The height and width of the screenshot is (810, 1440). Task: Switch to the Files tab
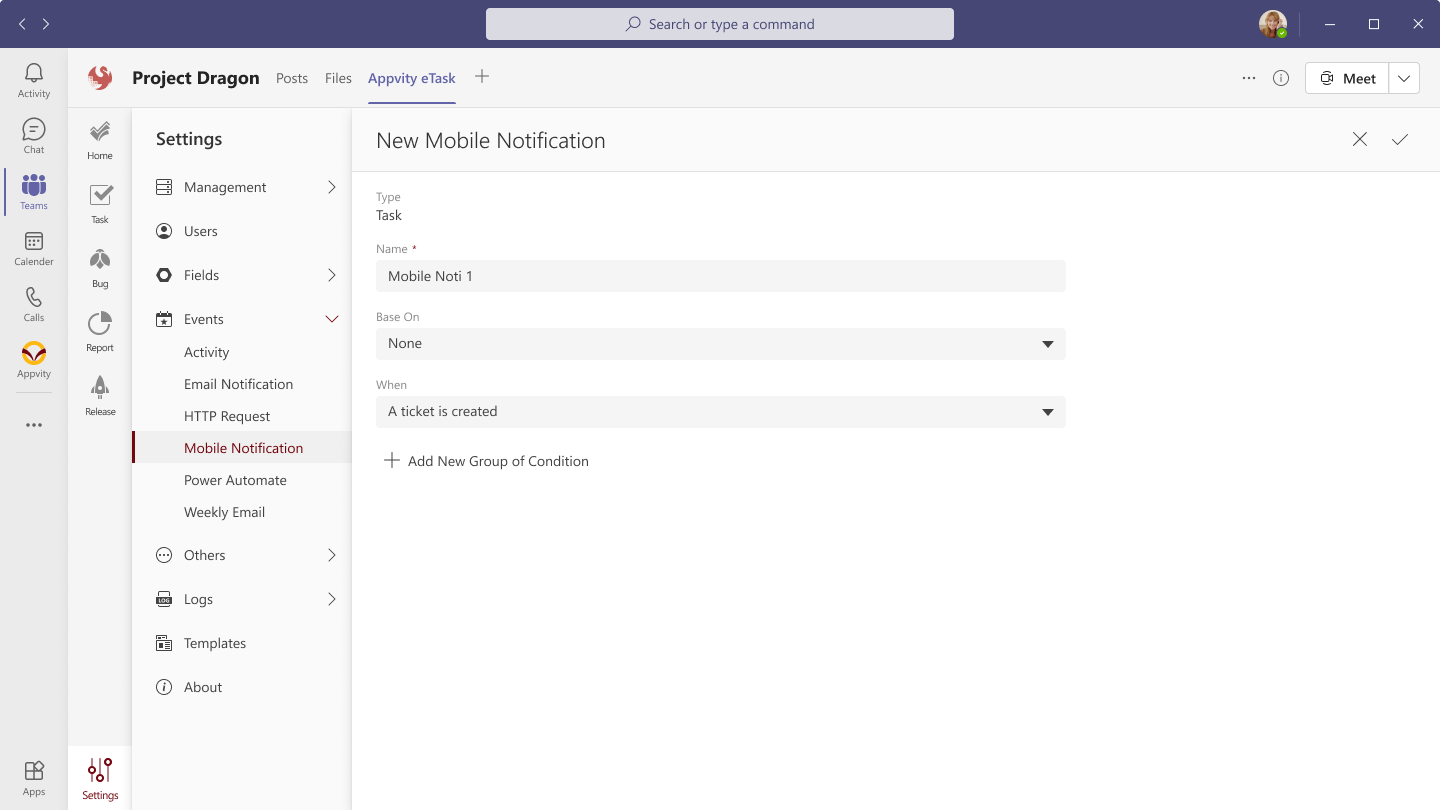pyautogui.click(x=338, y=78)
